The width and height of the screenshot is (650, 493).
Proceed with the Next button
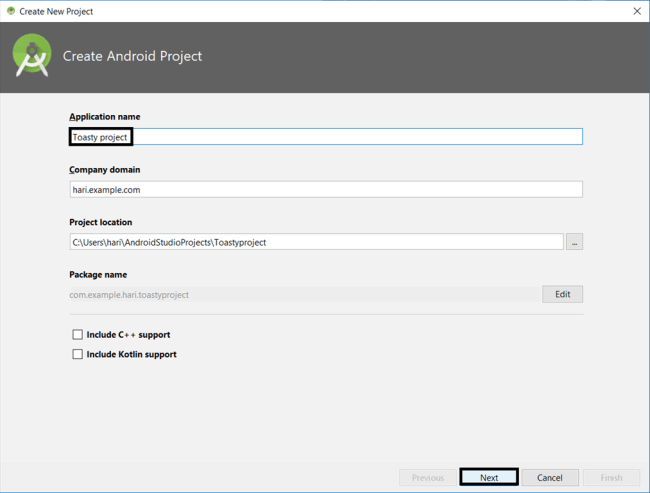click(488, 478)
